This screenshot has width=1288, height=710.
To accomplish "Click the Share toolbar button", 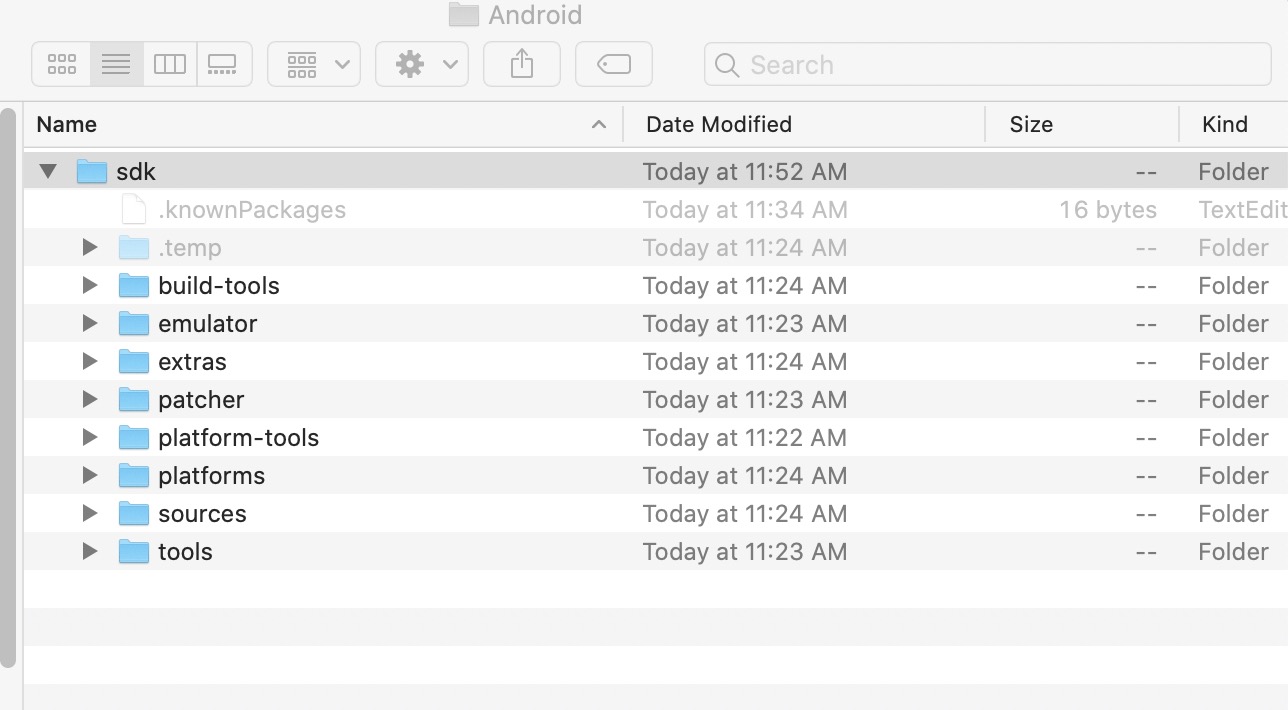I will pos(521,64).
